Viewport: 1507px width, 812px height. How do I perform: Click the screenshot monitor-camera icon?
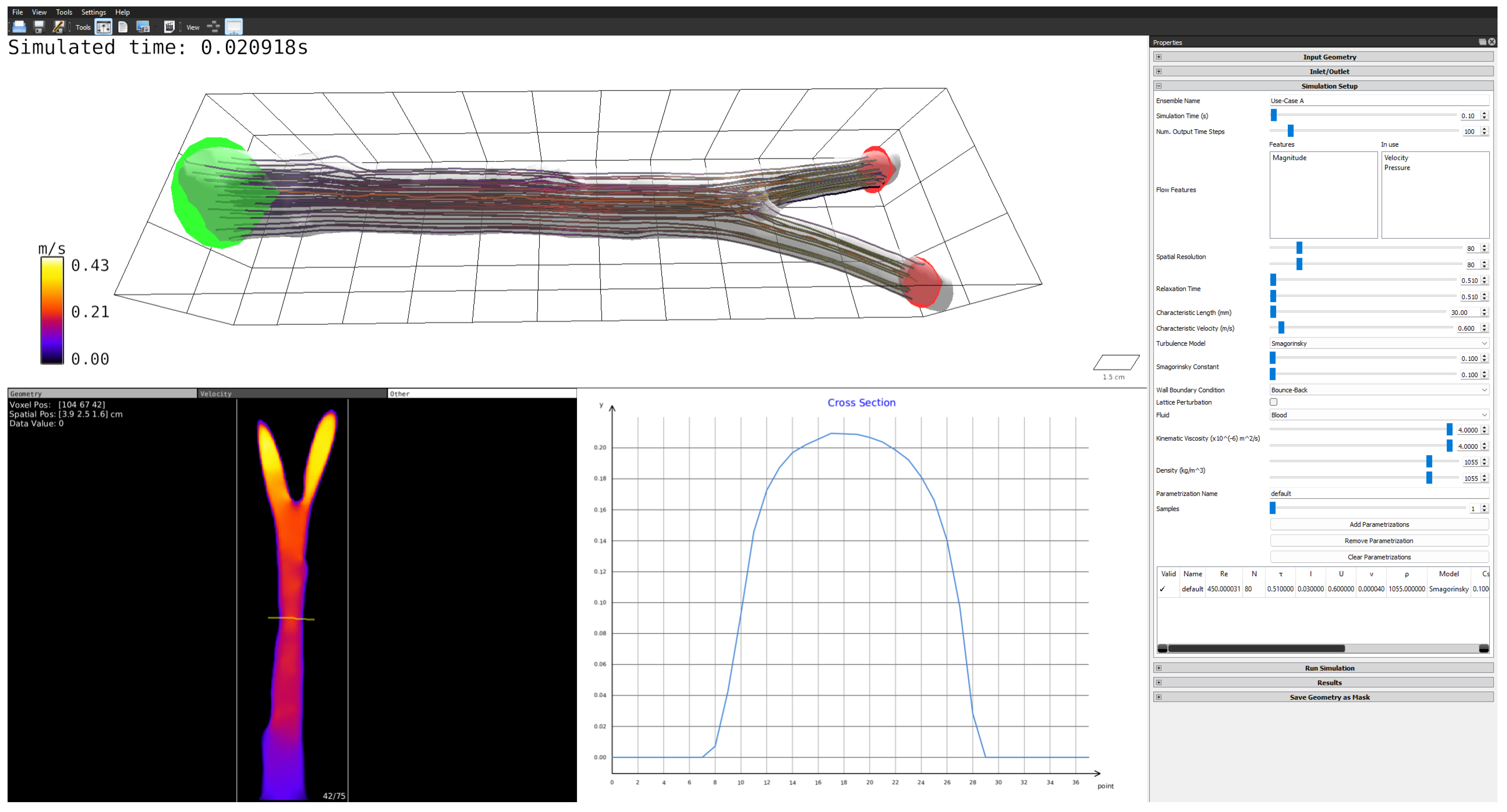143,27
